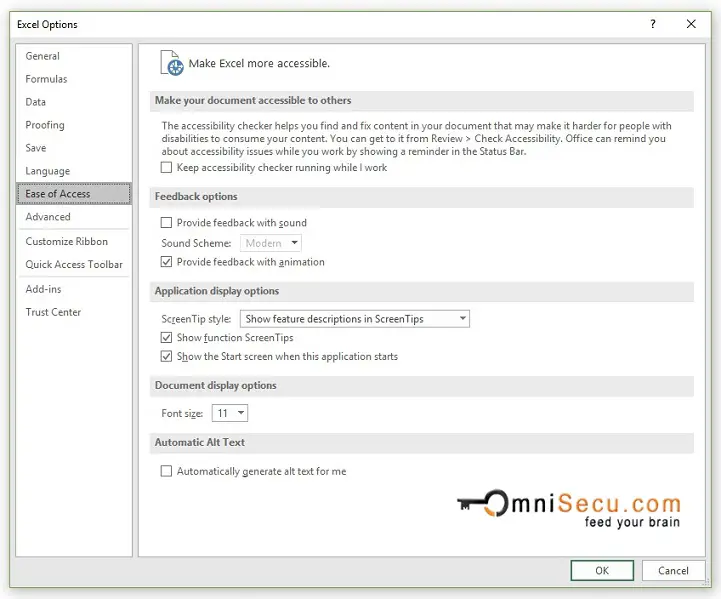Screen dimensions: 721x599
Task: Click the 'Feedback options' section heading
Action: point(196,196)
